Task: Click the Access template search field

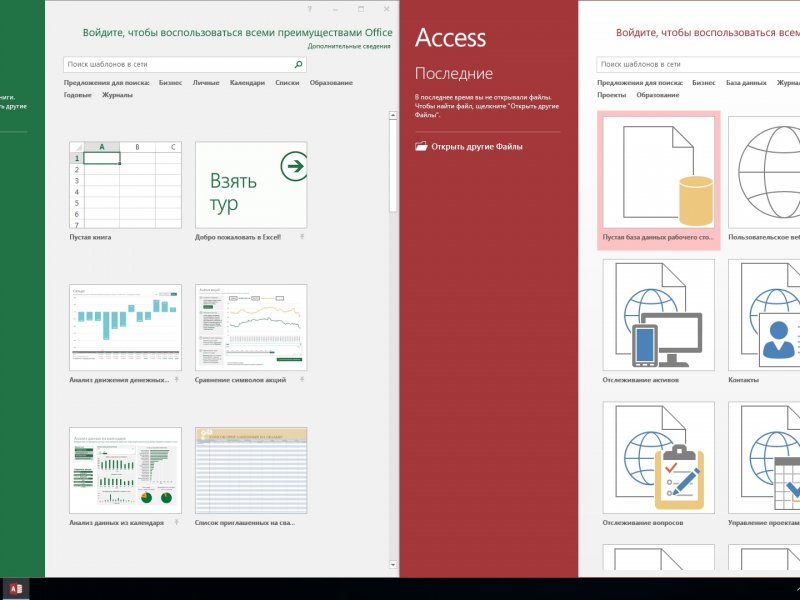Action: [x=698, y=64]
